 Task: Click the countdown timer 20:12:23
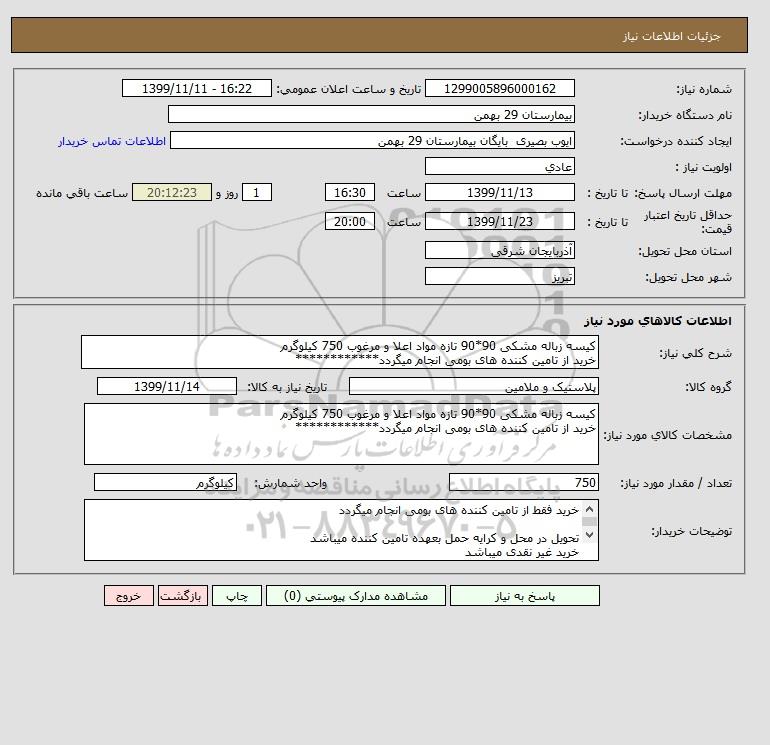(172, 193)
